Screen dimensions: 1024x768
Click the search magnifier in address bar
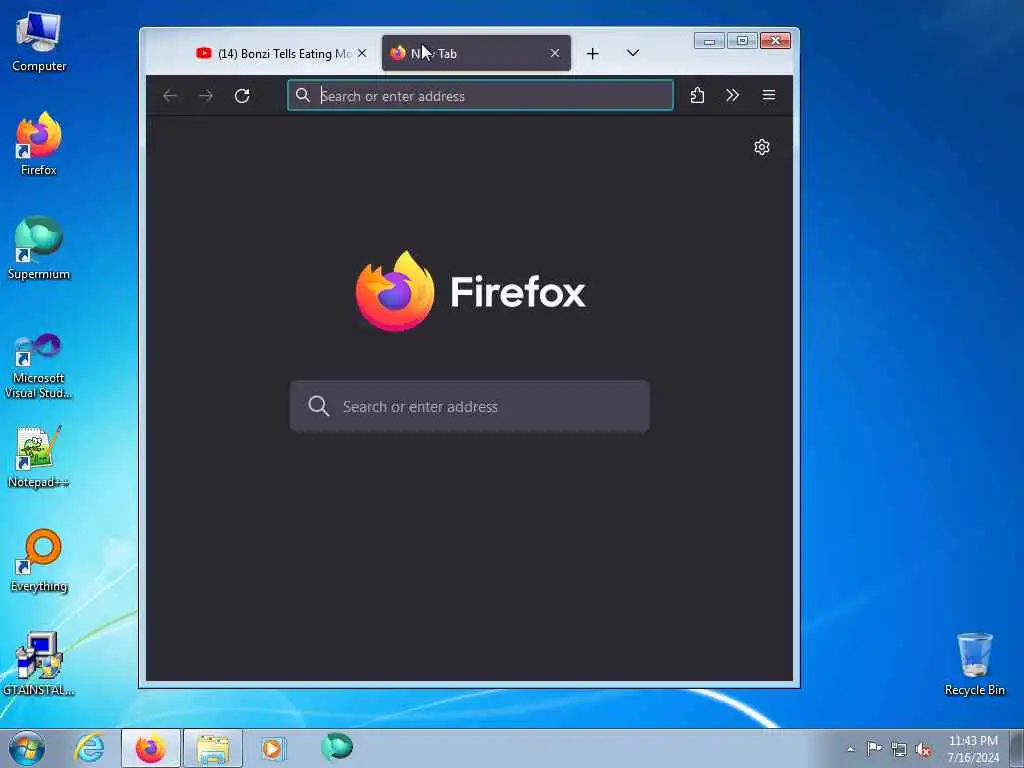(302, 95)
